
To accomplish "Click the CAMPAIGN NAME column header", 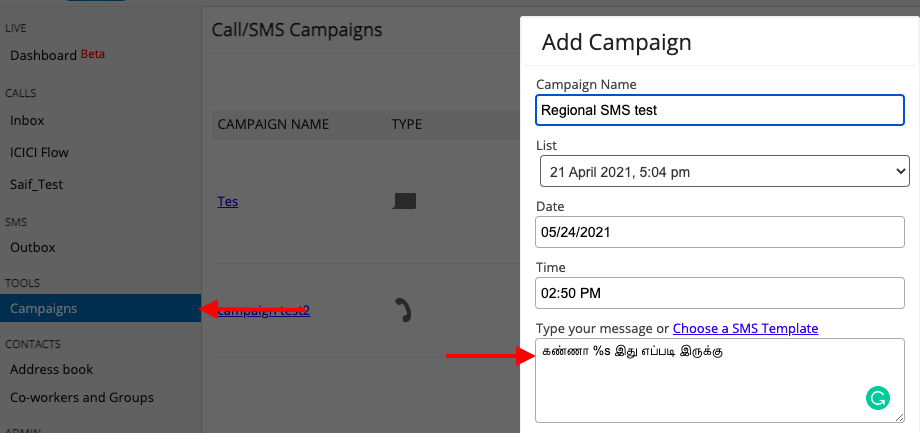I will (273, 124).
